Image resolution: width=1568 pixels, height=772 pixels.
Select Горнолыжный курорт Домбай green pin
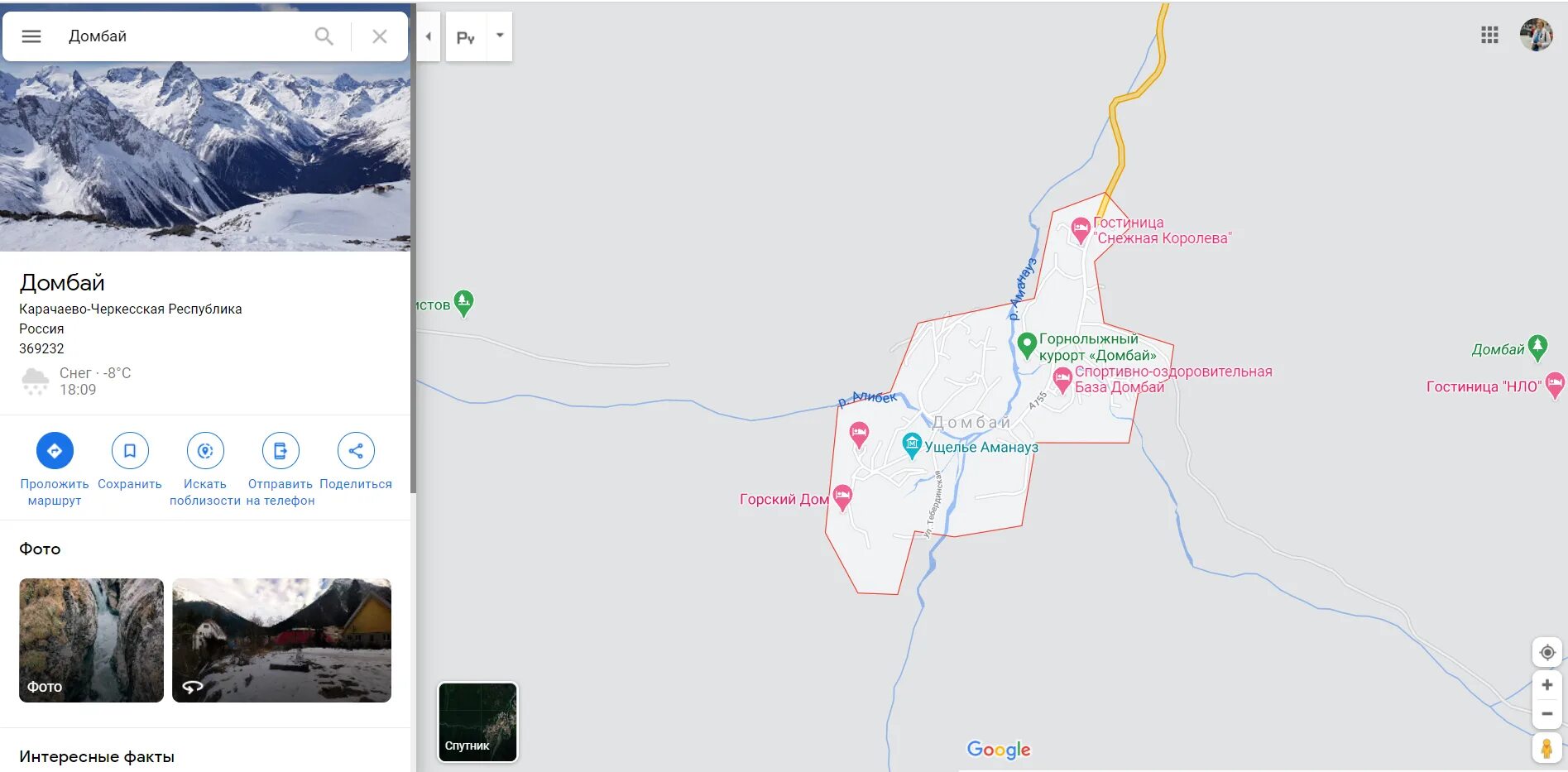(x=1026, y=345)
